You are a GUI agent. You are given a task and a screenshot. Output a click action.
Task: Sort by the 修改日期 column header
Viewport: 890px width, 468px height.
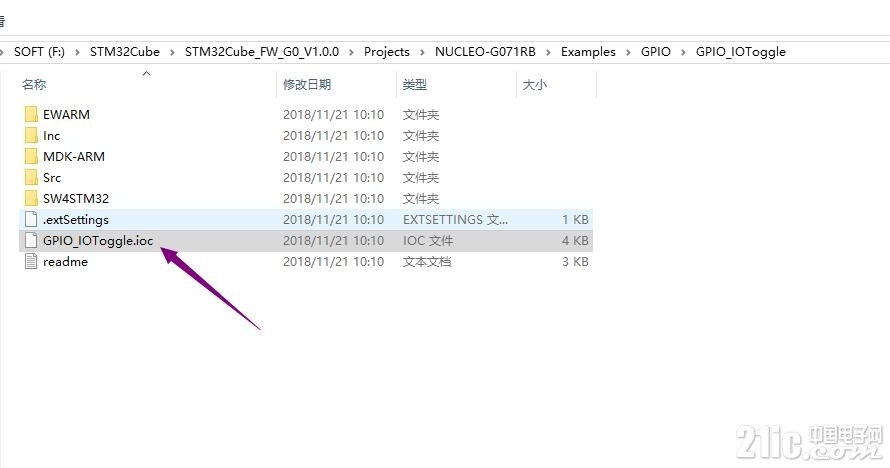[x=307, y=85]
